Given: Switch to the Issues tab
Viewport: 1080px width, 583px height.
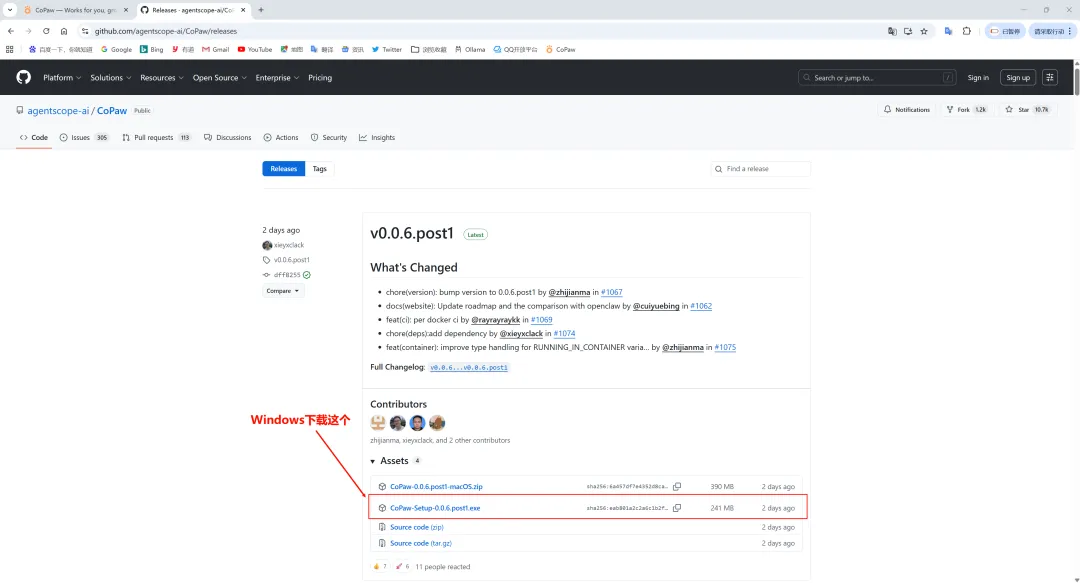Looking at the screenshot, I should (83, 138).
